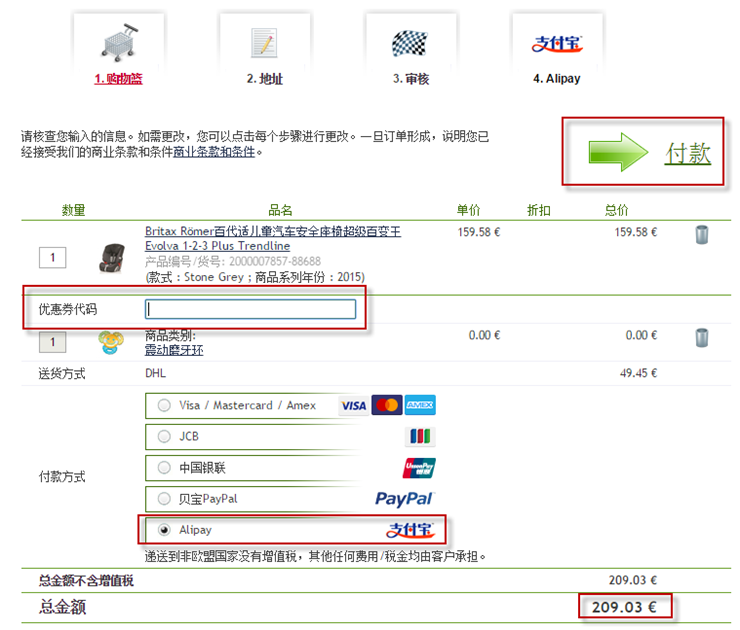
Task: Go to step 3 审核
Action: [411, 79]
